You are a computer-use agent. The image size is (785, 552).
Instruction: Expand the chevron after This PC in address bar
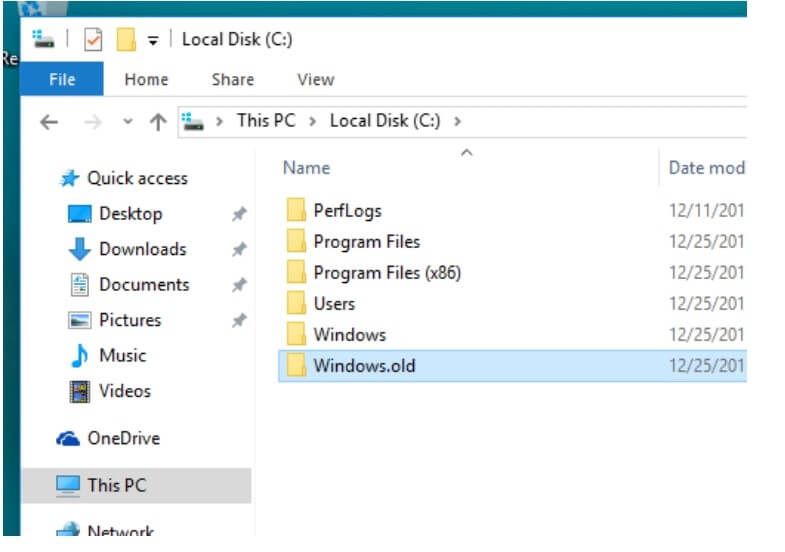pyautogui.click(x=312, y=121)
